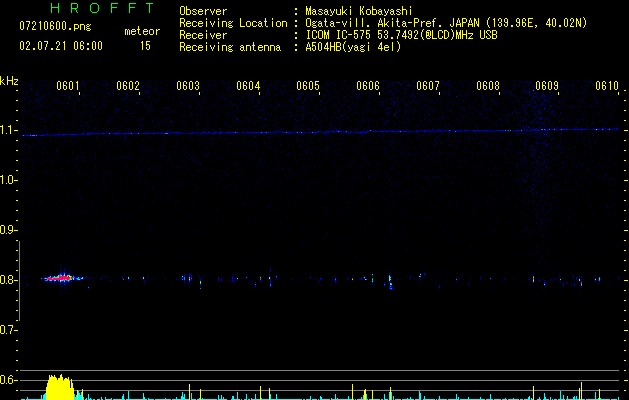The width and height of the screenshot is (629, 400).
Task: Click the observer name Masayuki Kobayashi
Action: 359,11
